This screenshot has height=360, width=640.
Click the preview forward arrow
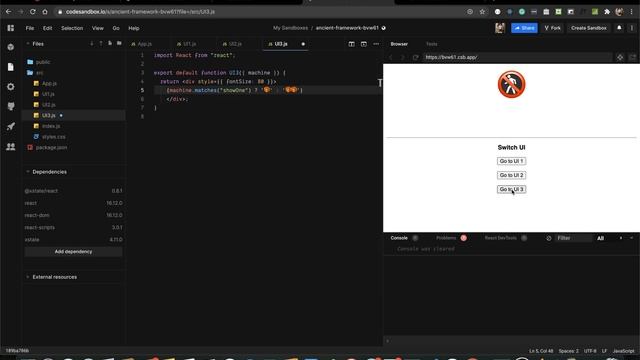click(x=402, y=58)
